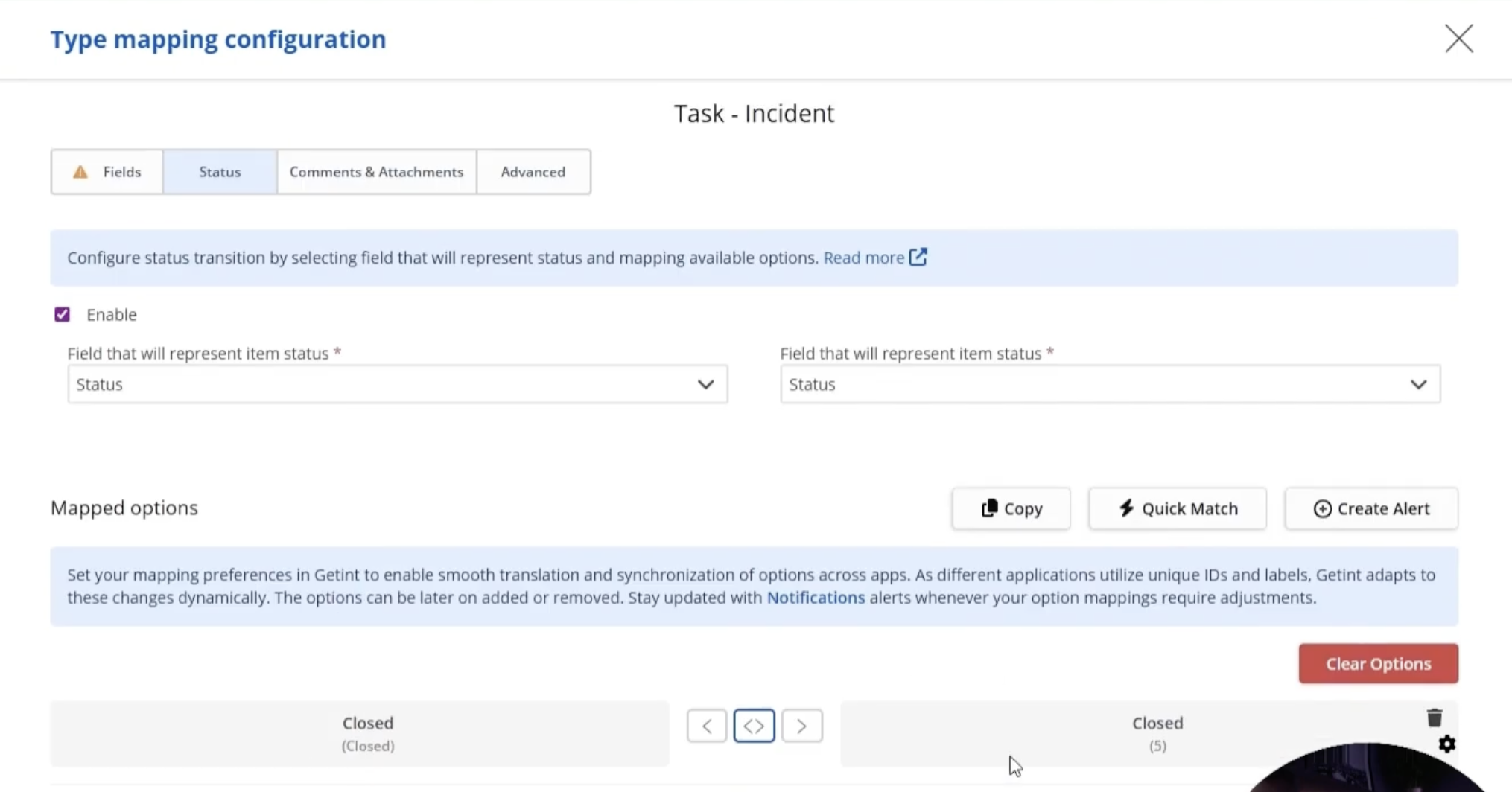Click the warning icon on Fields tab
Viewport: 1512px width, 792px height.
pos(80,172)
